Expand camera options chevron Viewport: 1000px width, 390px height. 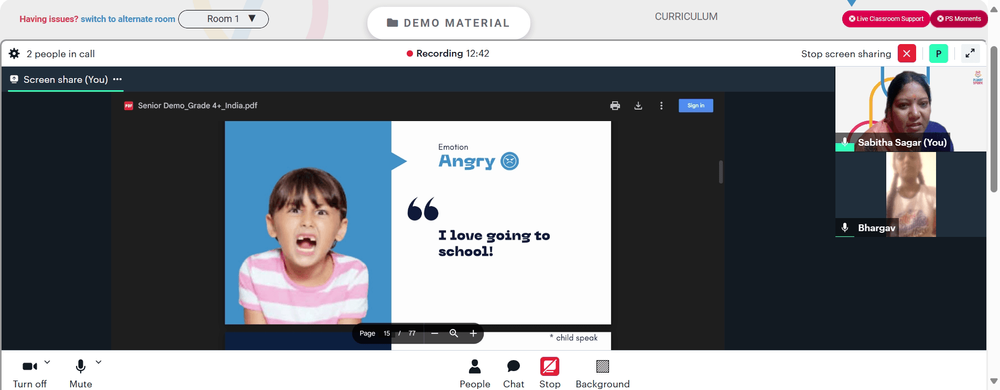[47, 362]
